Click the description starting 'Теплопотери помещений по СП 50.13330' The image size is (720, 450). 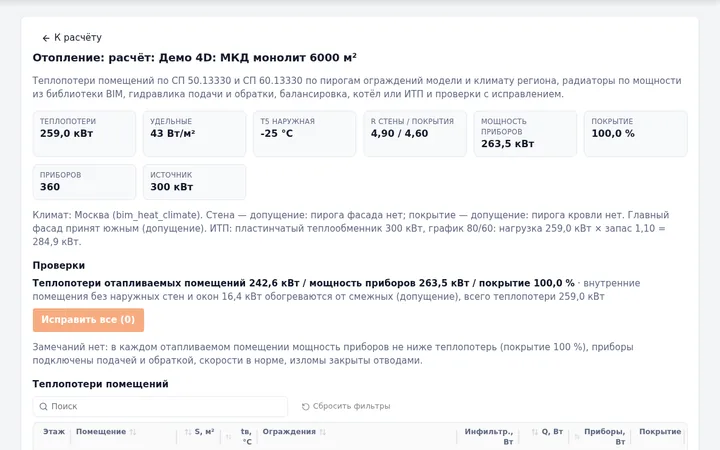click(x=357, y=87)
